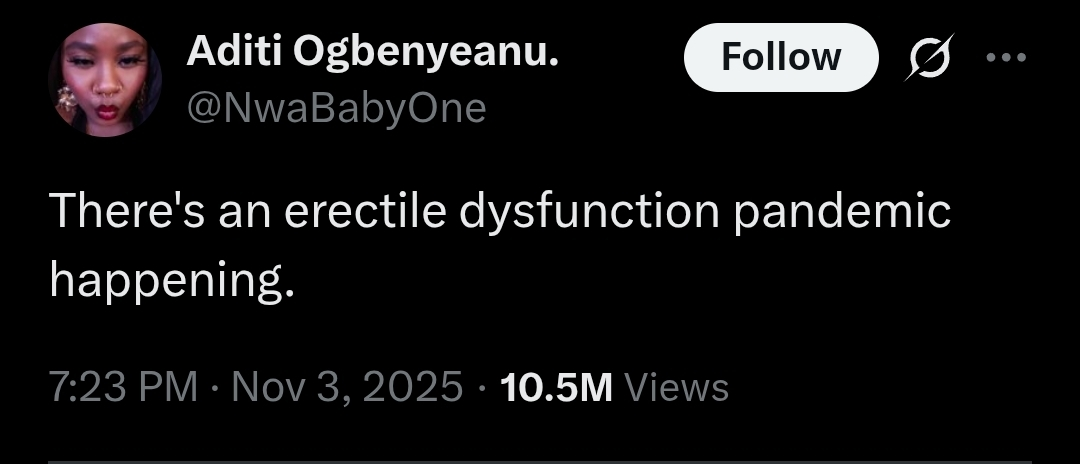Click the 7:23 PM timestamp

[123, 386]
